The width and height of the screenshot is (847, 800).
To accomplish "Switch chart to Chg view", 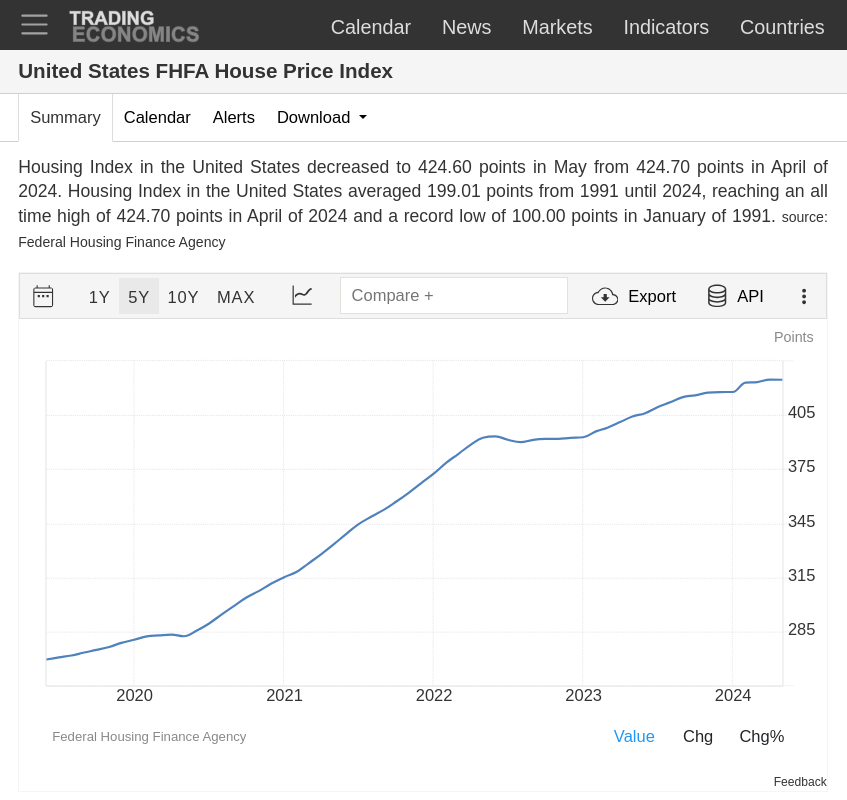I will pyautogui.click(x=697, y=736).
